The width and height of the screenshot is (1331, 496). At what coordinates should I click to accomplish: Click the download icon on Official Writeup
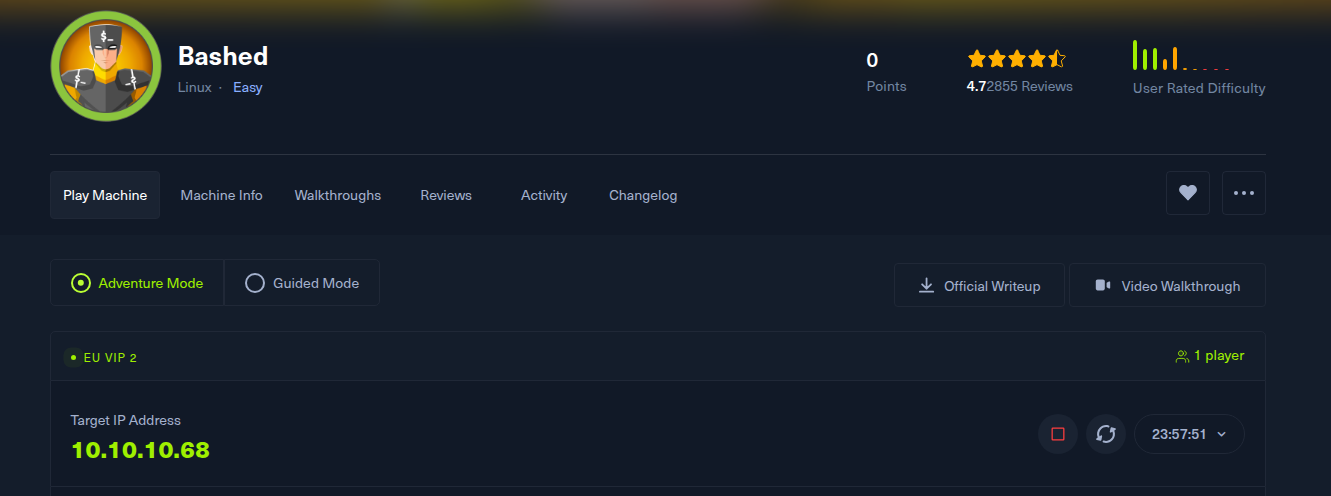(926, 286)
